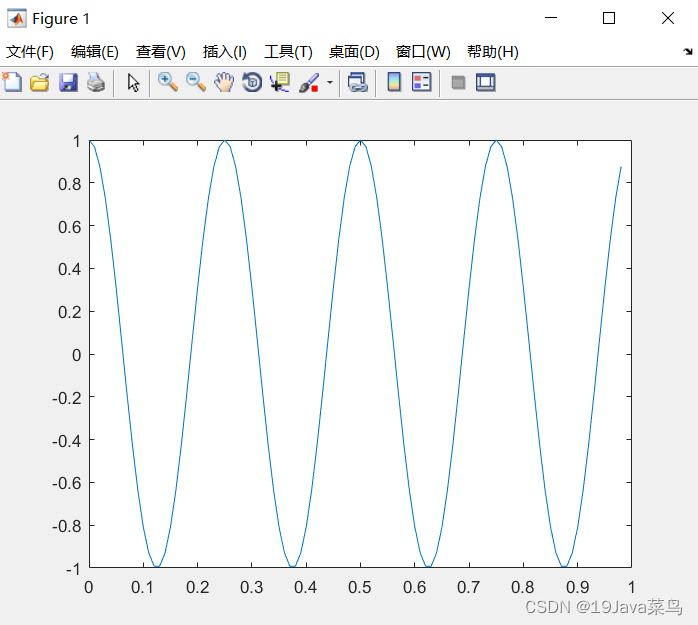Click the Link Plot icon
Screen dimensions: 698x625
point(358,82)
